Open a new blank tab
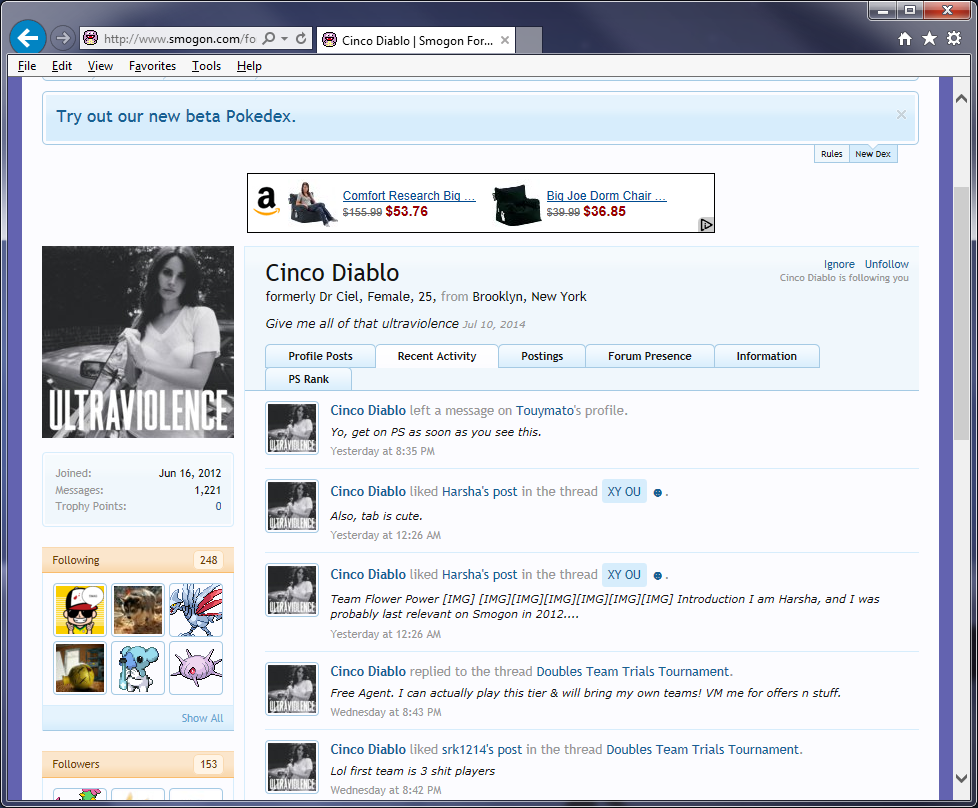The width and height of the screenshot is (978, 808). click(x=528, y=40)
